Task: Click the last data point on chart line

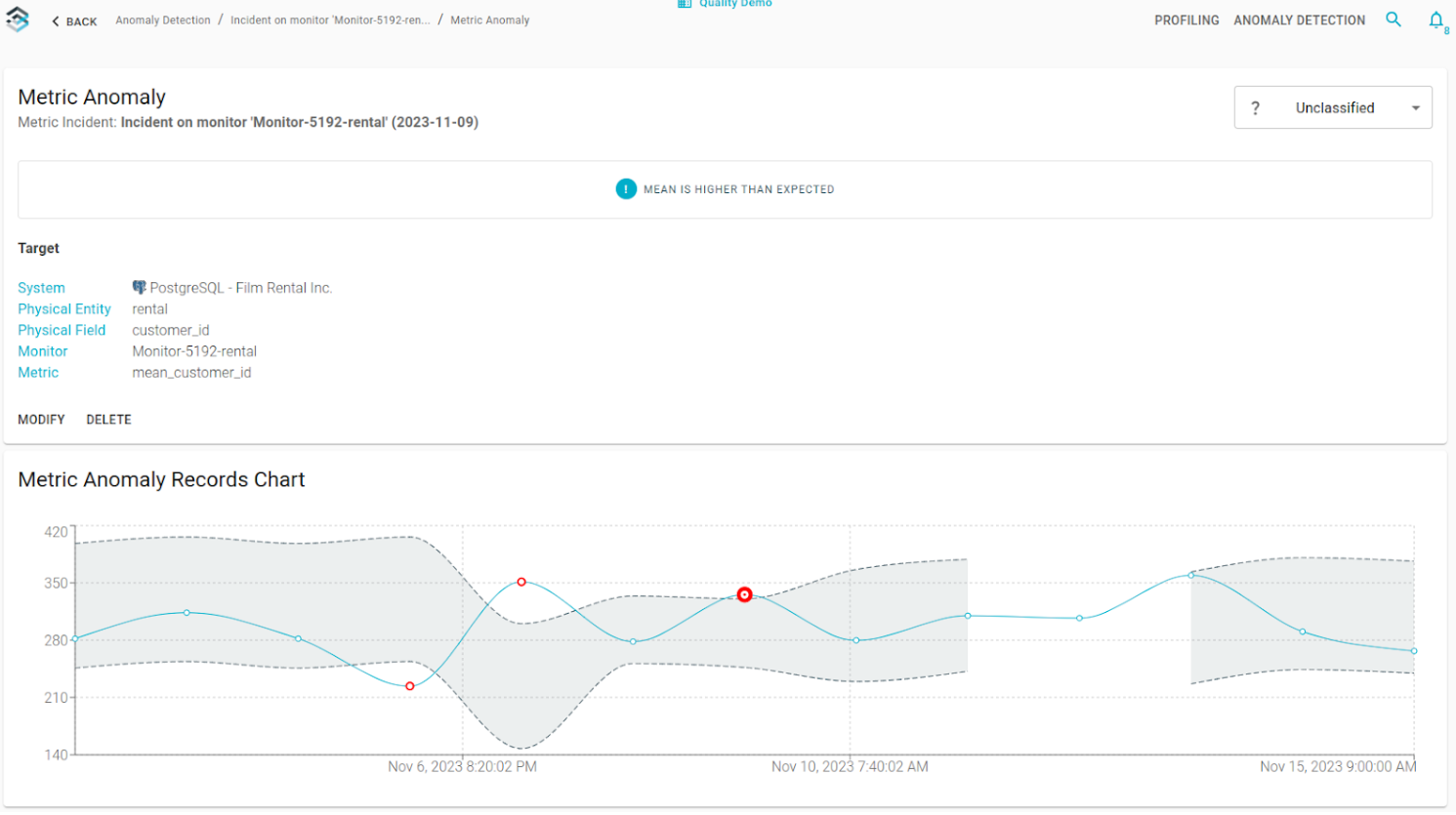Action: tap(1414, 651)
